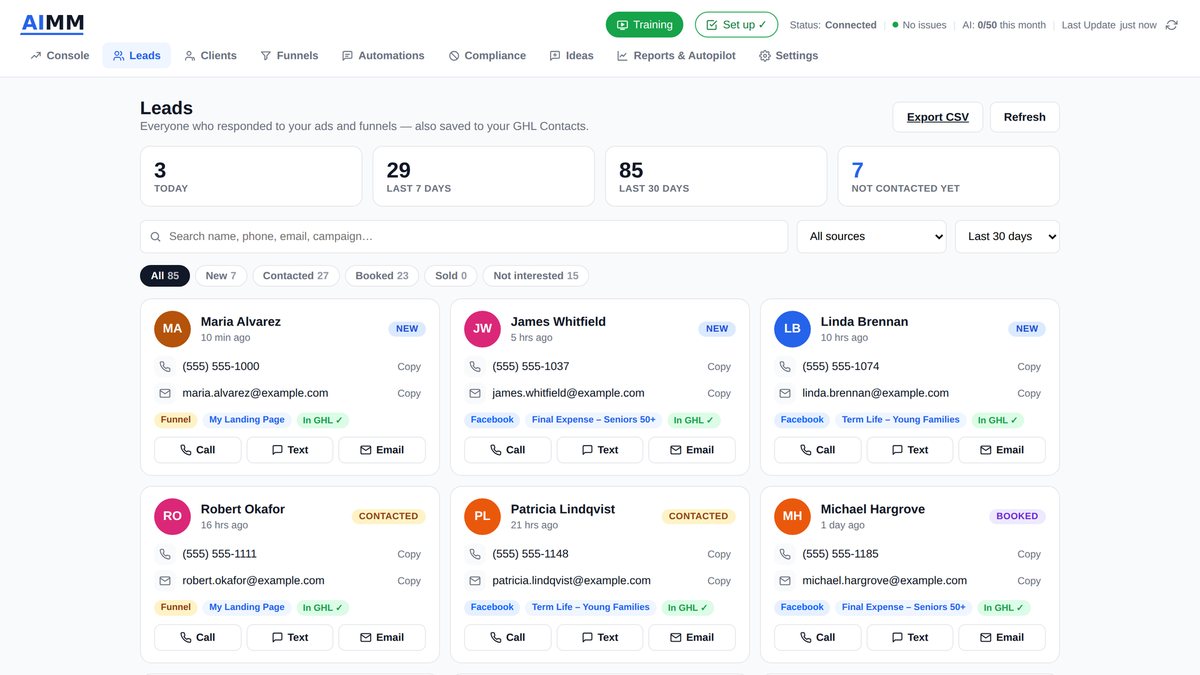Click the phone icon beside (555) 555-1185
This screenshot has height=675, width=1200.
pyautogui.click(x=785, y=554)
